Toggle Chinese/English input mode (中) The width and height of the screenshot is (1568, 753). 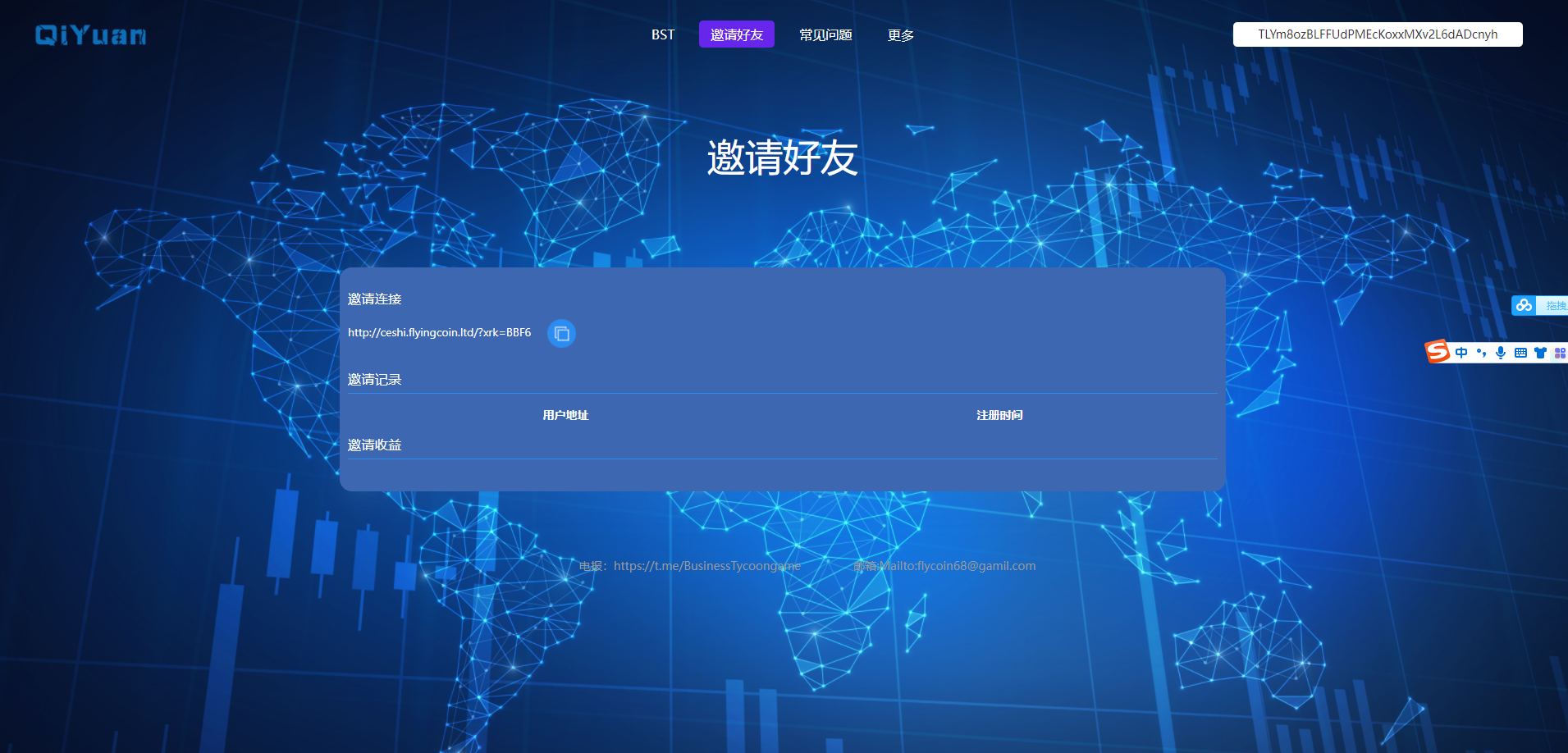(x=1461, y=353)
